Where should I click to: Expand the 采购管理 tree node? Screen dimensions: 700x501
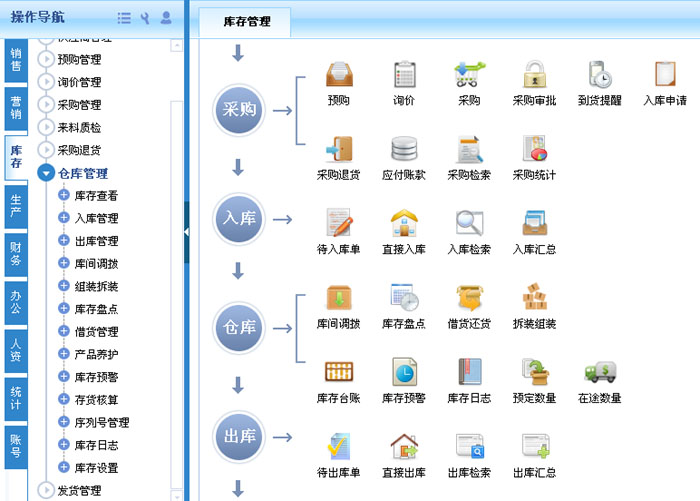[45, 105]
